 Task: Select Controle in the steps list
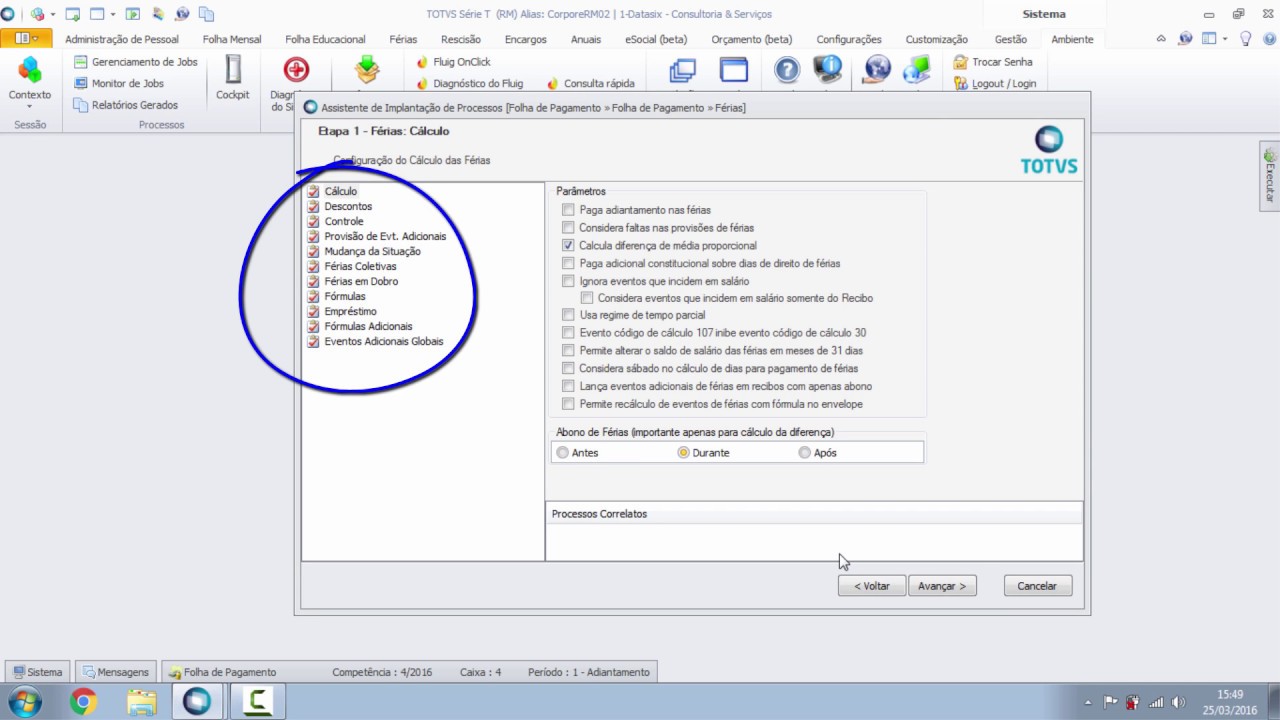(x=344, y=221)
